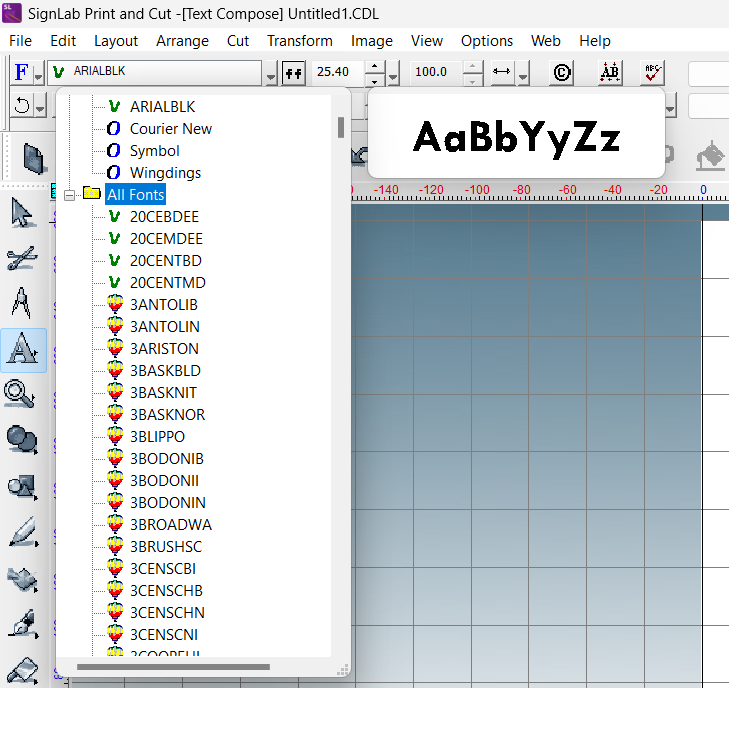Open the View menu
The width and height of the screenshot is (729, 740).
427,41
